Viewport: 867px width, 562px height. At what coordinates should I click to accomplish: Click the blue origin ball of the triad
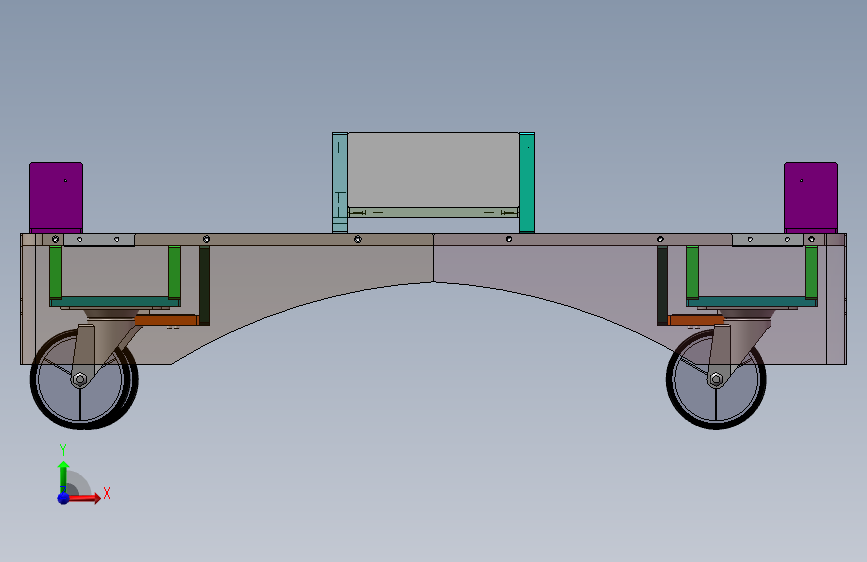point(64,498)
